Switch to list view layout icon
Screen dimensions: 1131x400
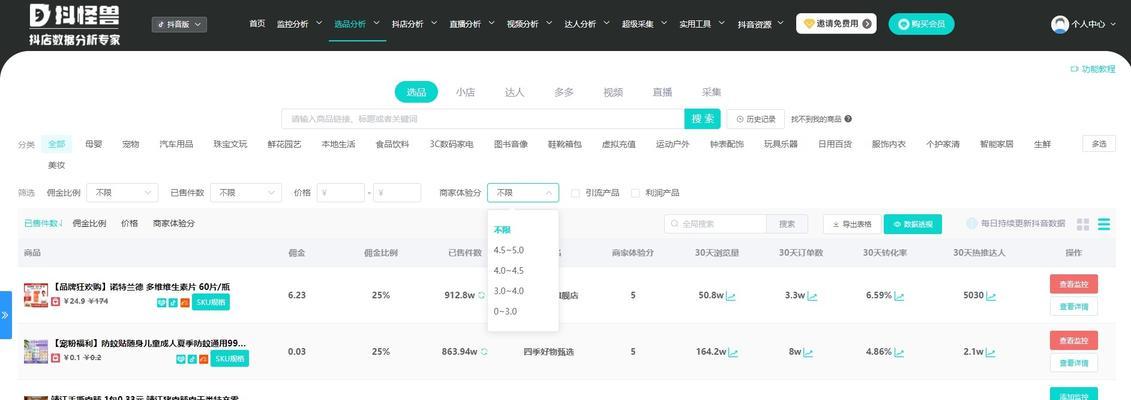coord(1104,224)
